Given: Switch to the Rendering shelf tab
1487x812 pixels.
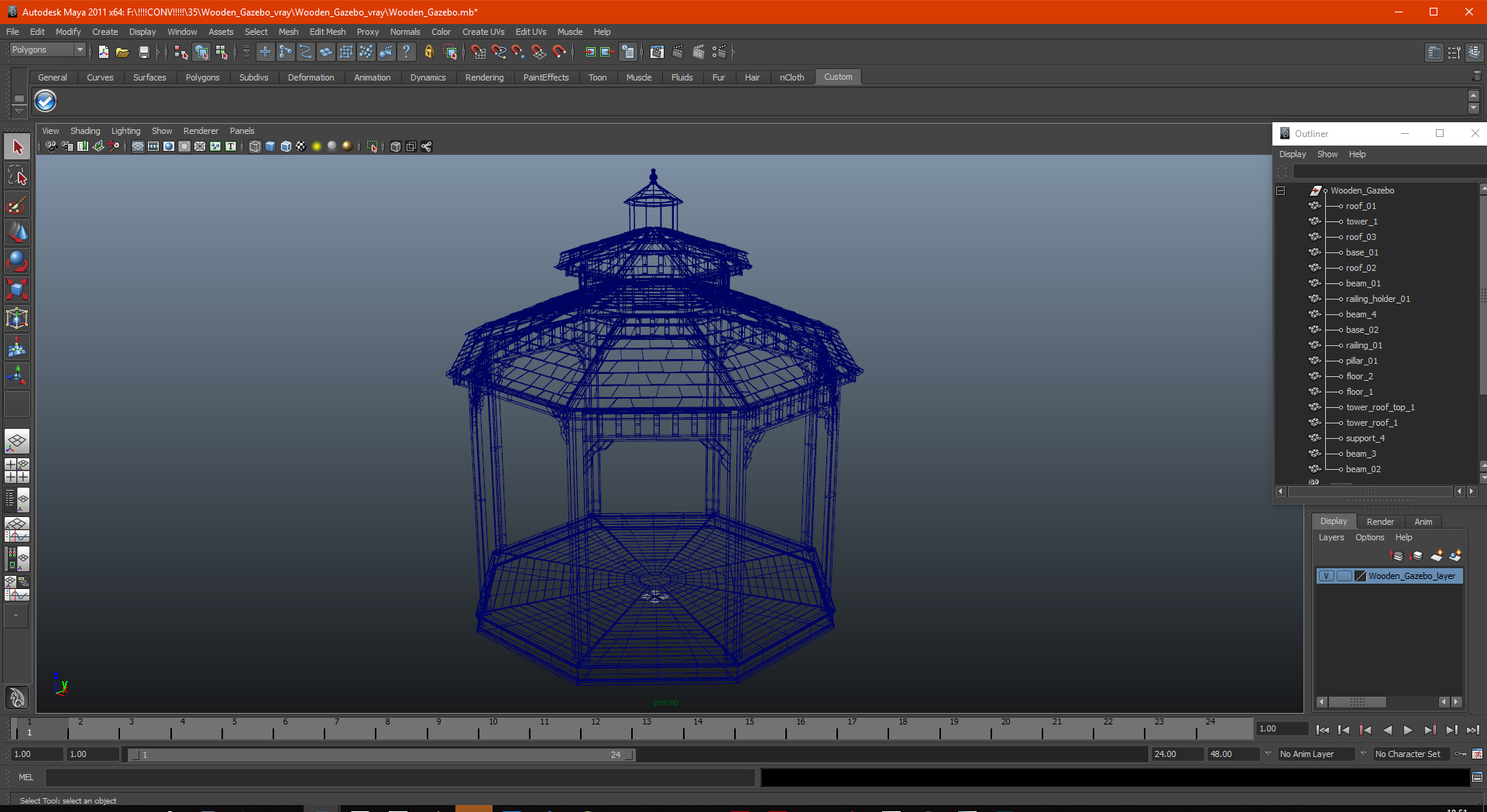Looking at the screenshot, I should tap(484, 77).
